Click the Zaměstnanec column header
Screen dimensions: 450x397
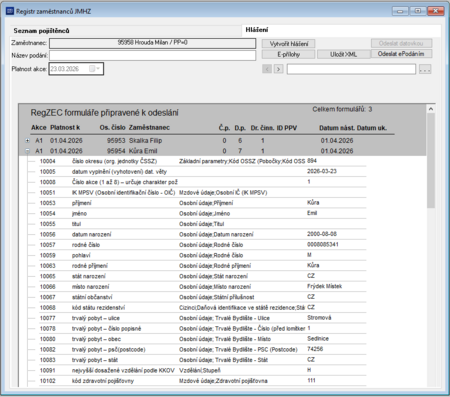coord(149,128)
